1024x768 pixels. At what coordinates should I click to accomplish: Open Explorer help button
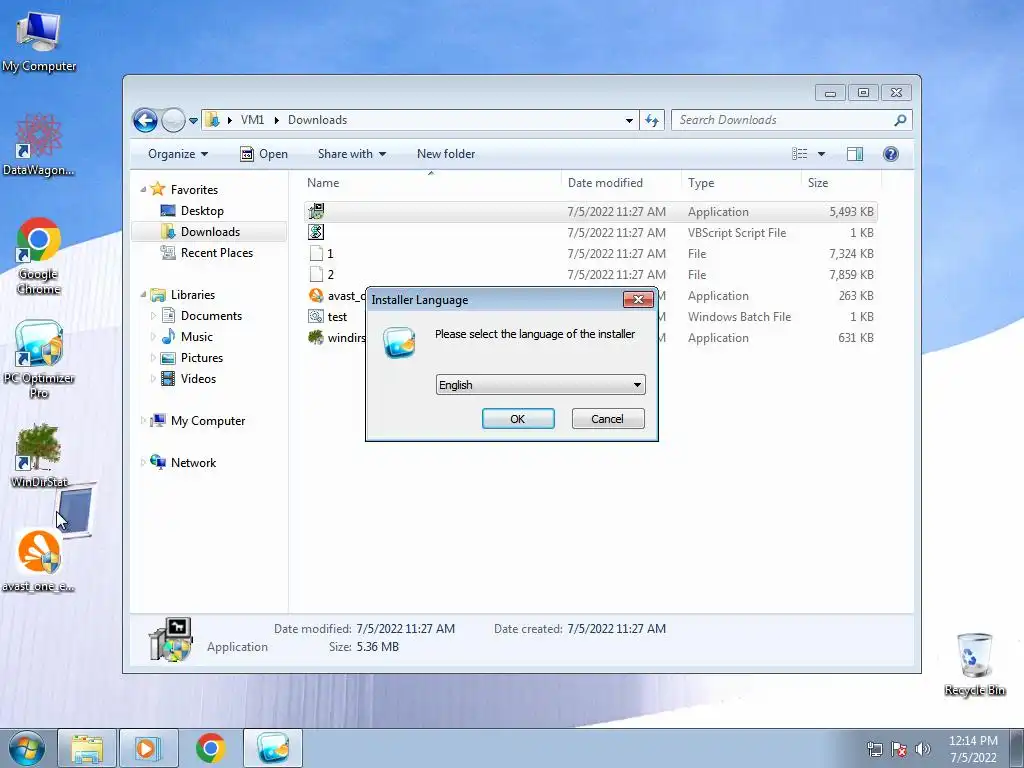pyautogui.click(x=891, y=153)
